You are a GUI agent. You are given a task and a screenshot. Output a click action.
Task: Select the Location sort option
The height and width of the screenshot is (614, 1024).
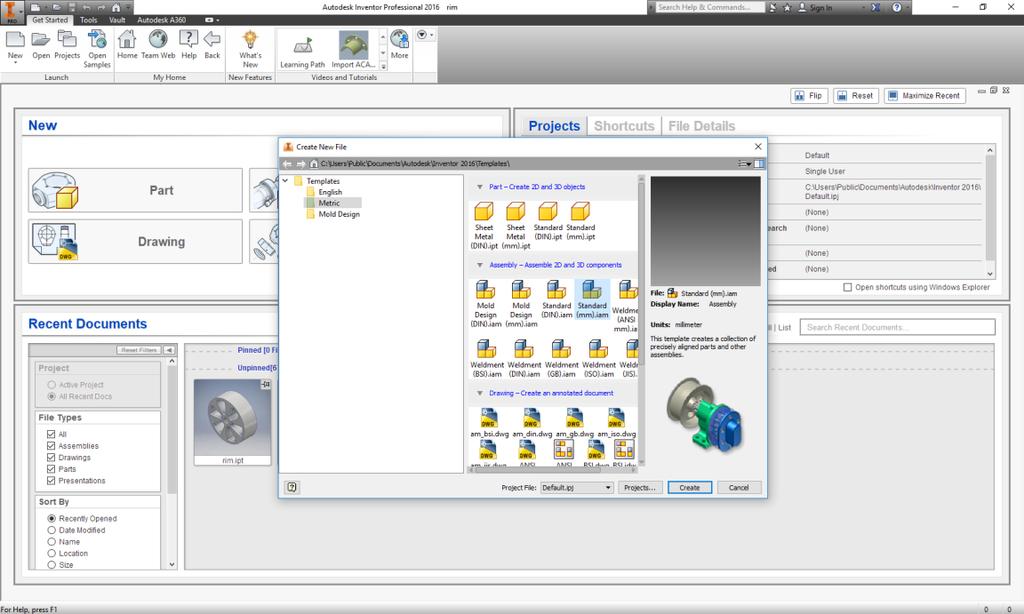[x=52, y=553]
